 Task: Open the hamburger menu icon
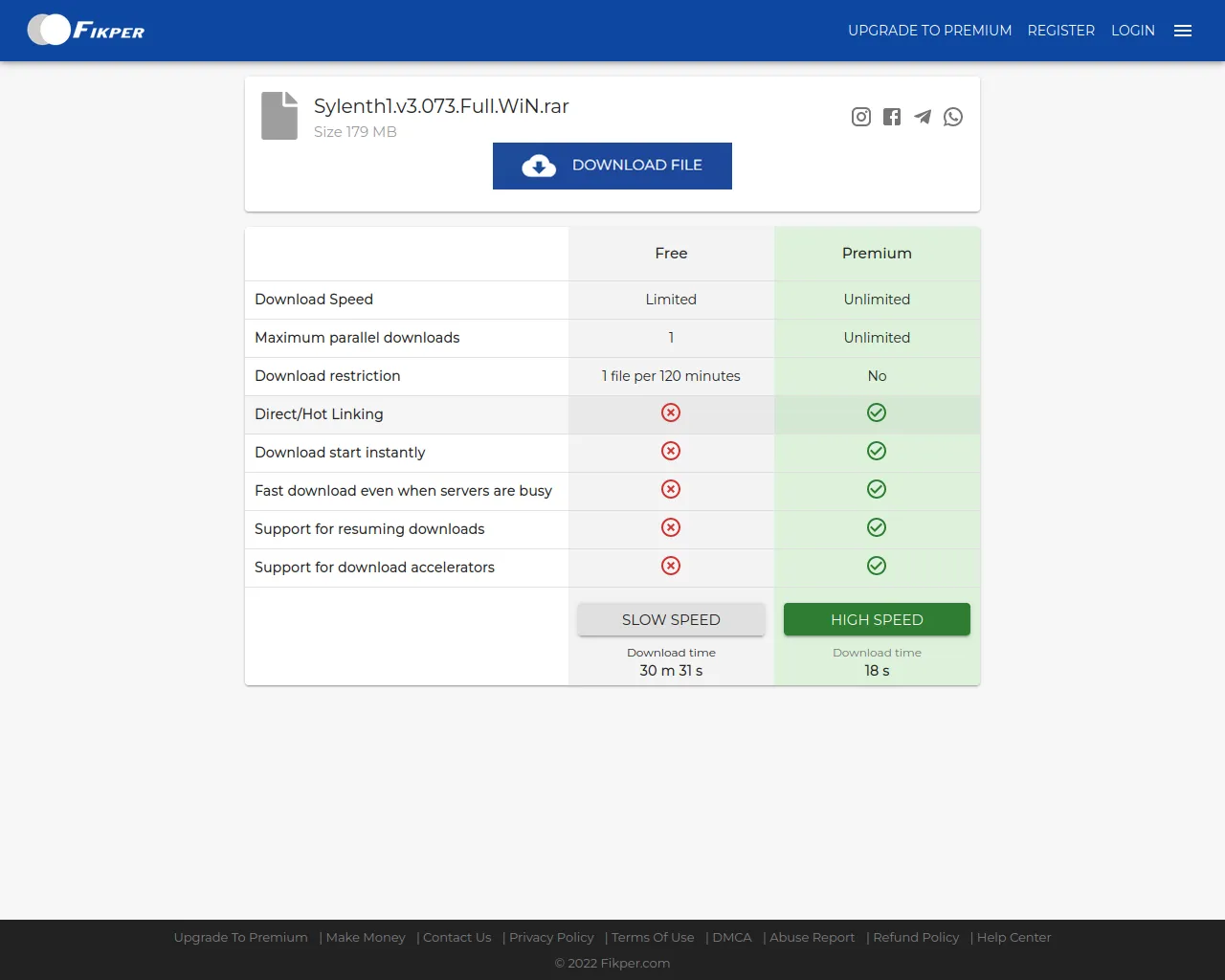point(1183,31)
